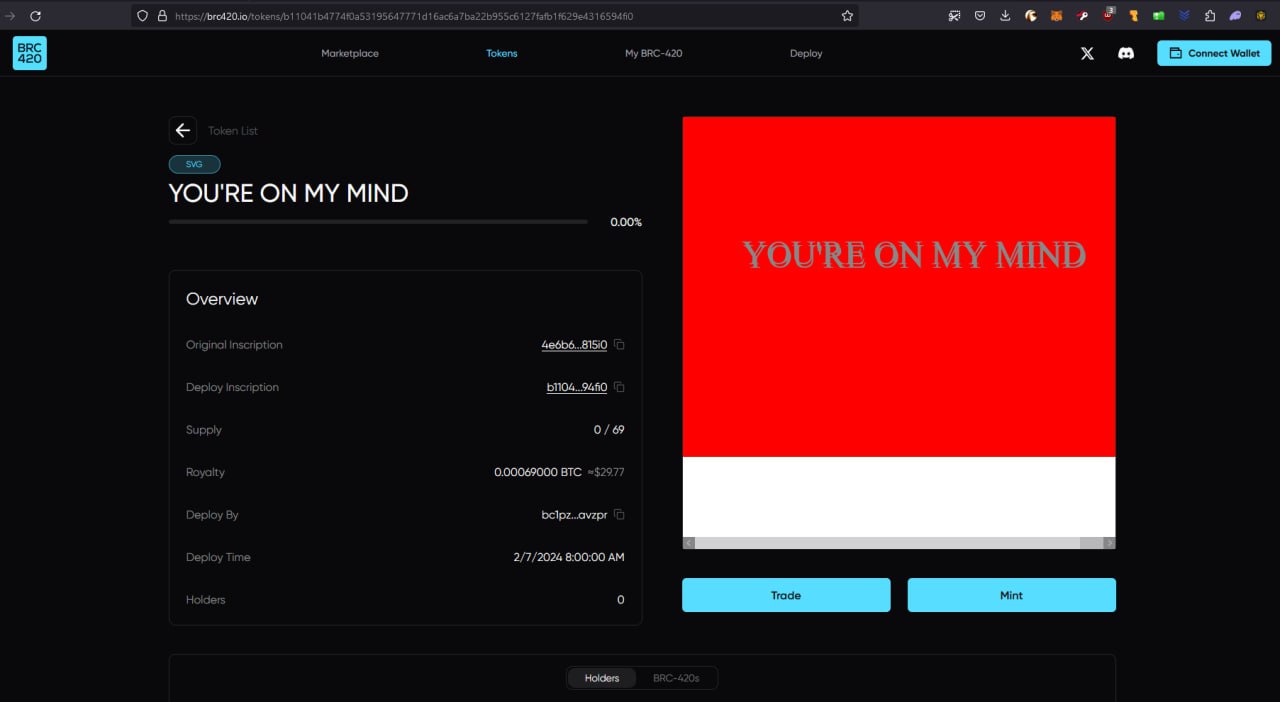Open the purple Phantom-style extension icon
Screen dimensions: 1280x702
(x=1236, y=16)
